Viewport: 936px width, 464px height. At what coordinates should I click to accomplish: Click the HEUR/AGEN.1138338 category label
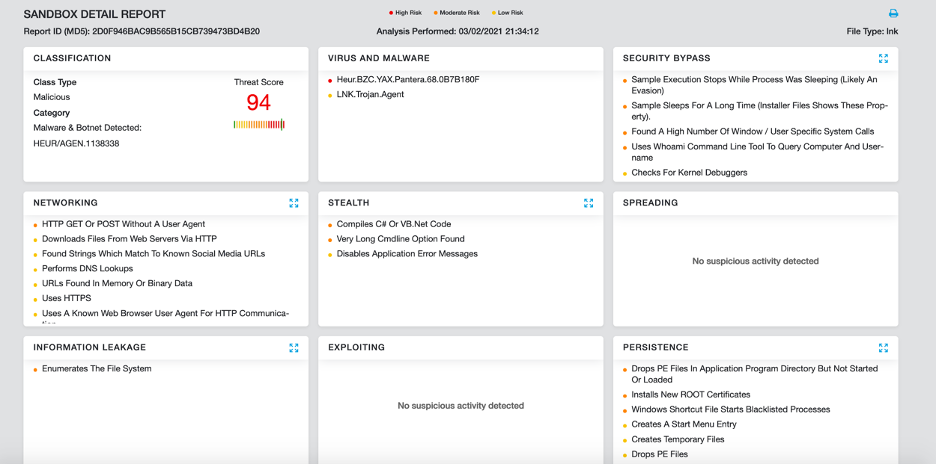[76, 143]
